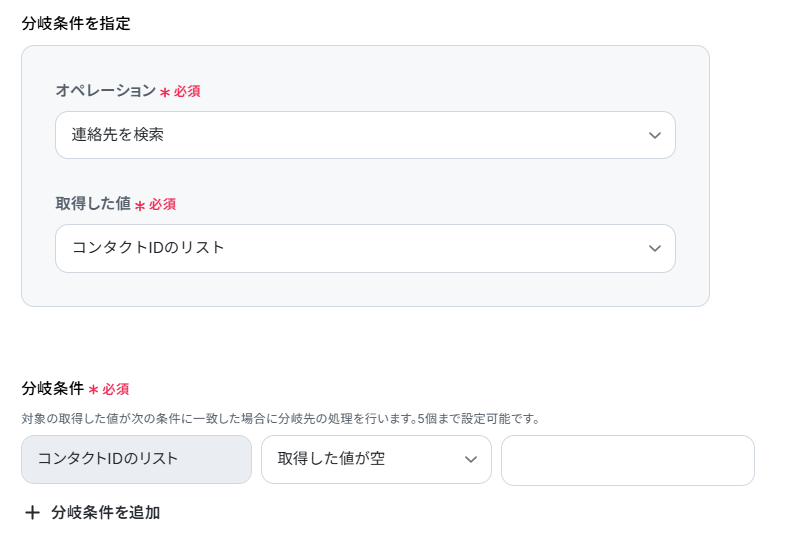
Task: Click the chevron arrow in オペレーション field
Action: [x=655, y=135]
